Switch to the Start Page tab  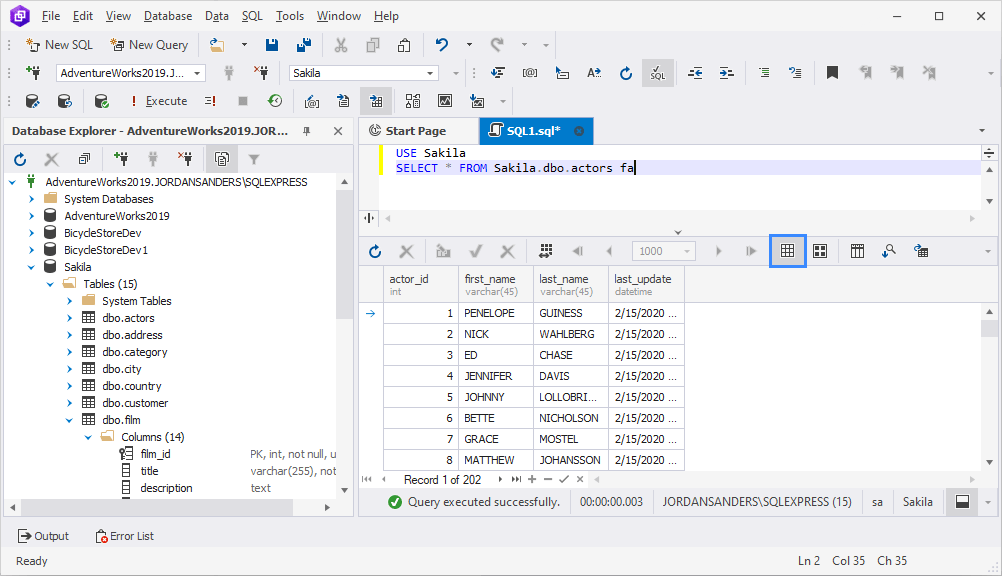click(x=418, y=130)
